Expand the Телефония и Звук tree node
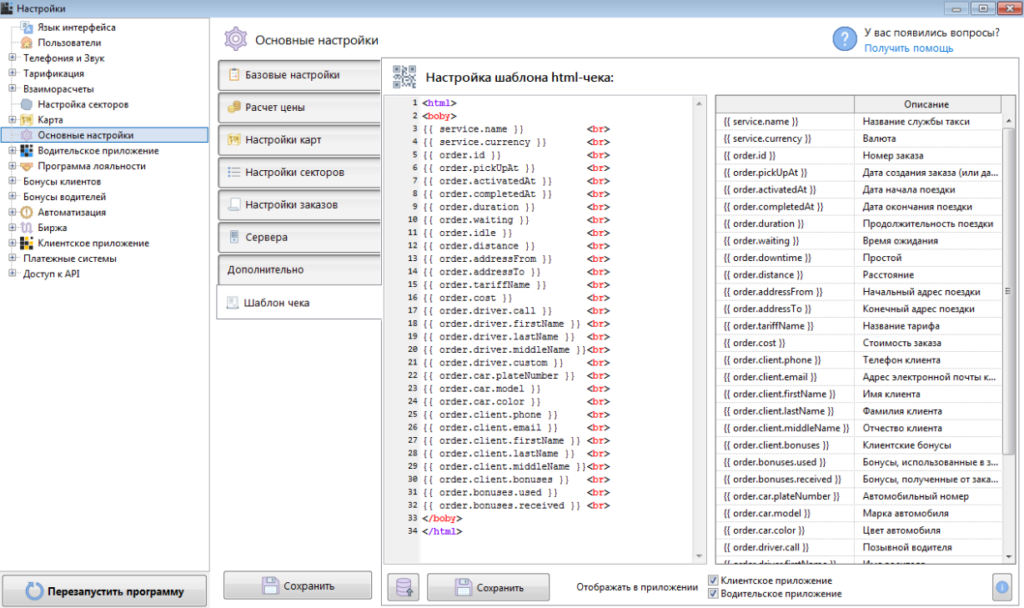This screenshot has width=1024, height=608. (x=11, y=58)
